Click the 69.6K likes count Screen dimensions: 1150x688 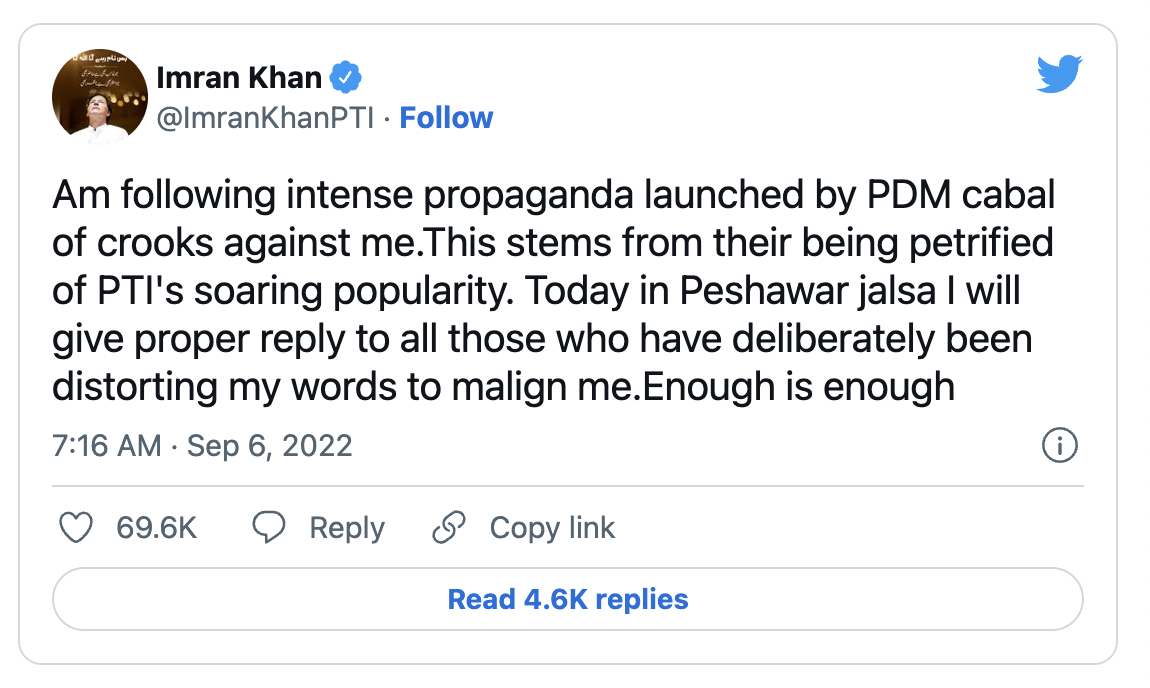point(156,527)
